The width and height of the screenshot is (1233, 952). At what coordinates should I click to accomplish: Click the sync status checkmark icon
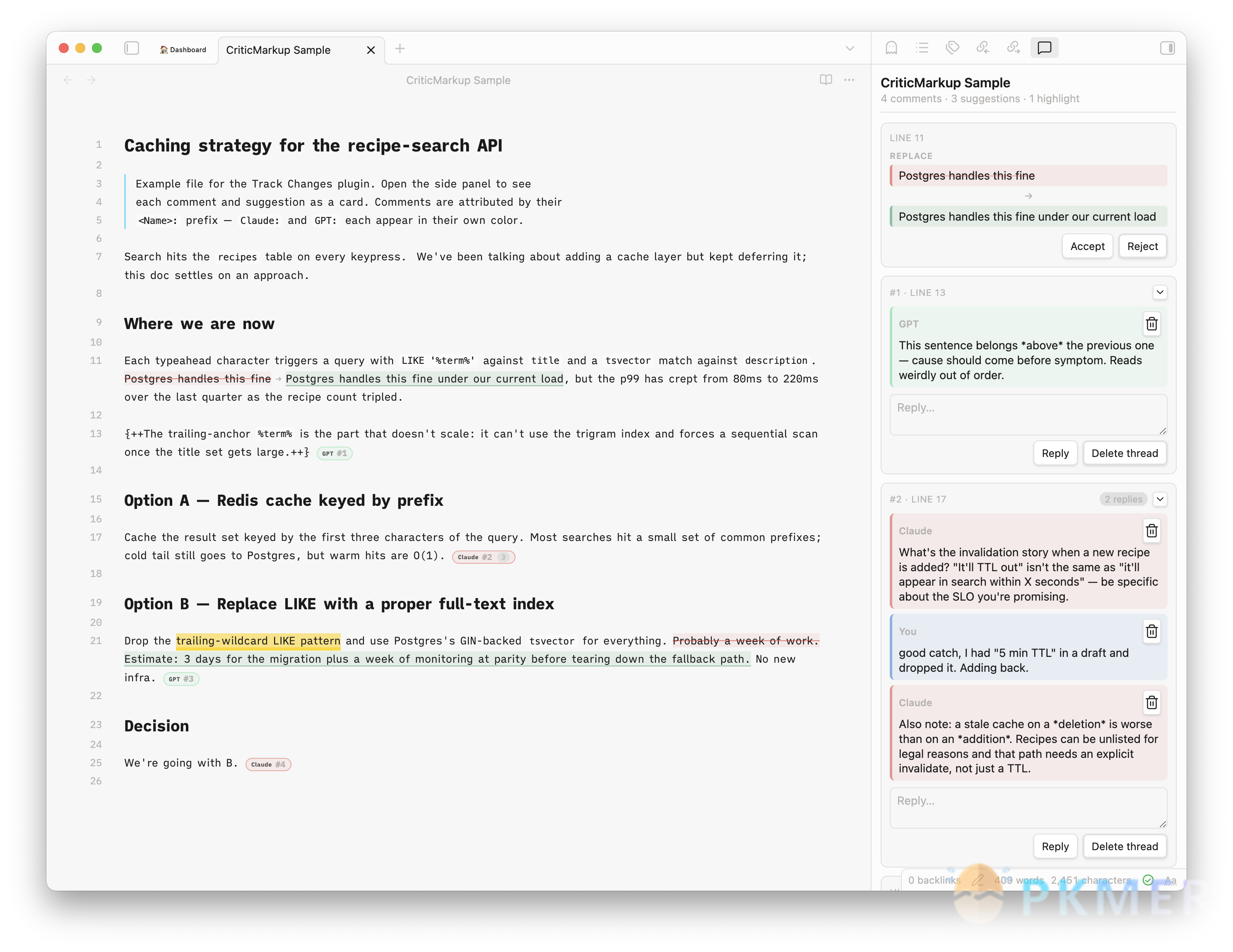(1148, 880)
